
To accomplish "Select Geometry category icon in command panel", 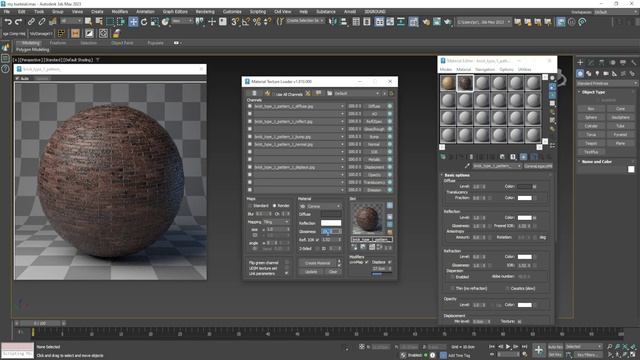I will (x=580, y=73).
